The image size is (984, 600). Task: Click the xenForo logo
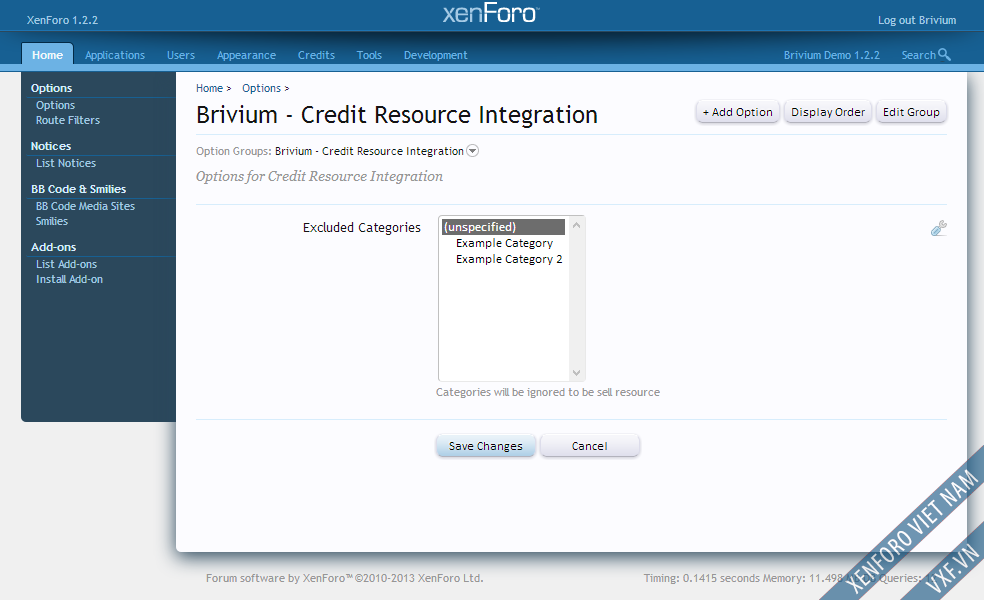click(x=491, y=13)
